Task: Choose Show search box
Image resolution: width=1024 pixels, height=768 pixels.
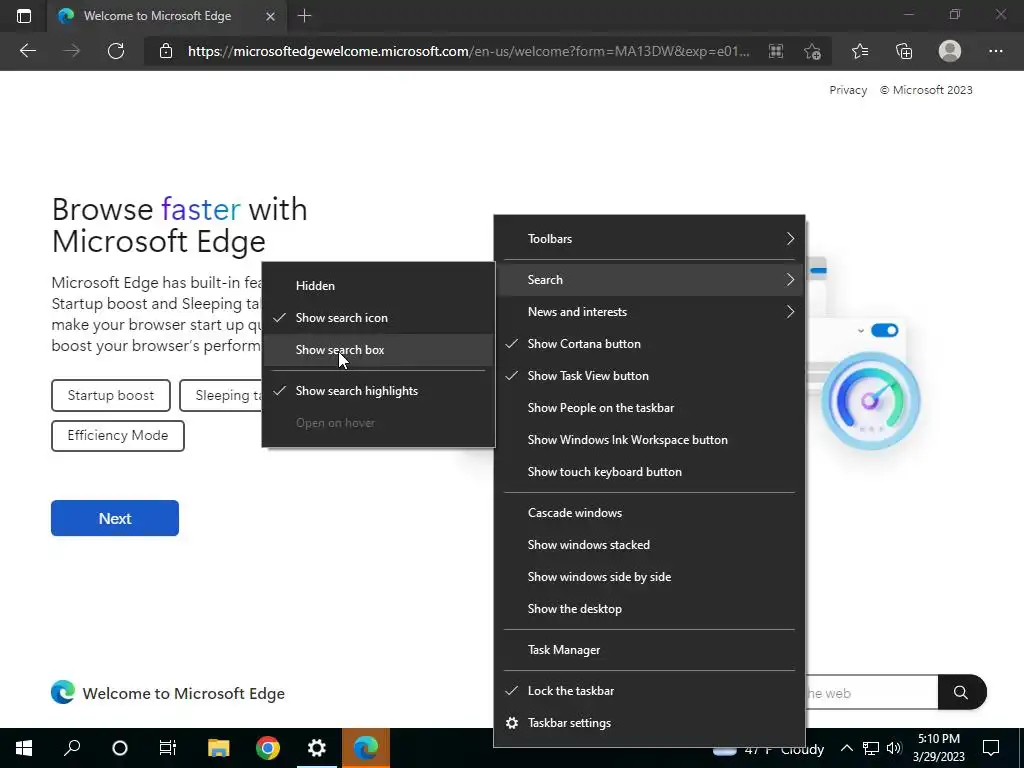Action: (378, 350)
